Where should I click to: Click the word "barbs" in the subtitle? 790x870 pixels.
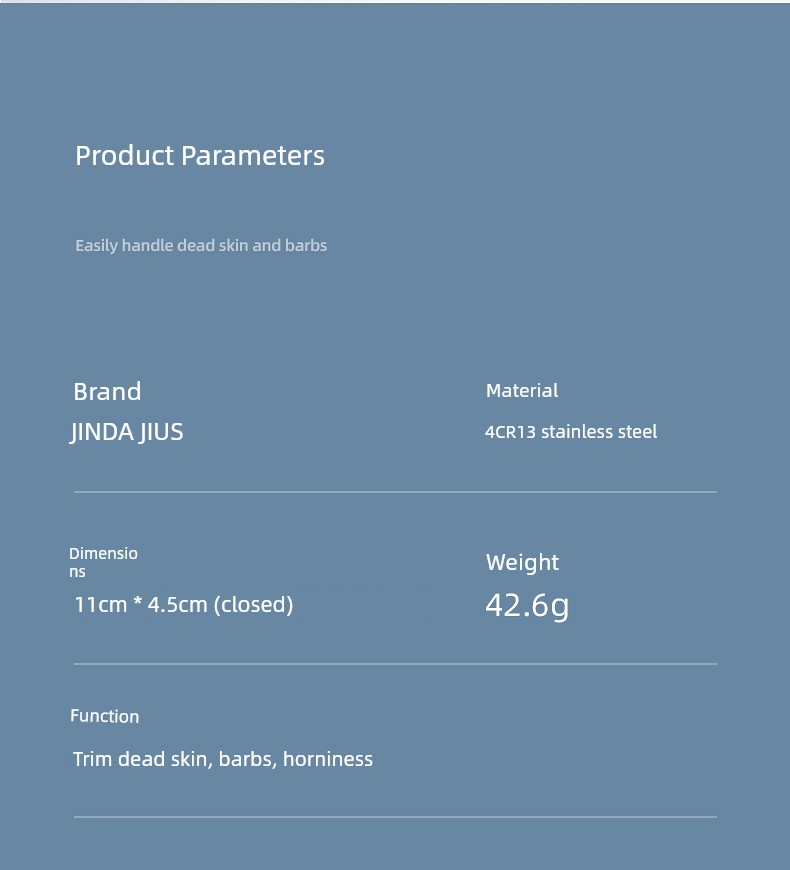[x=306, y=245]
